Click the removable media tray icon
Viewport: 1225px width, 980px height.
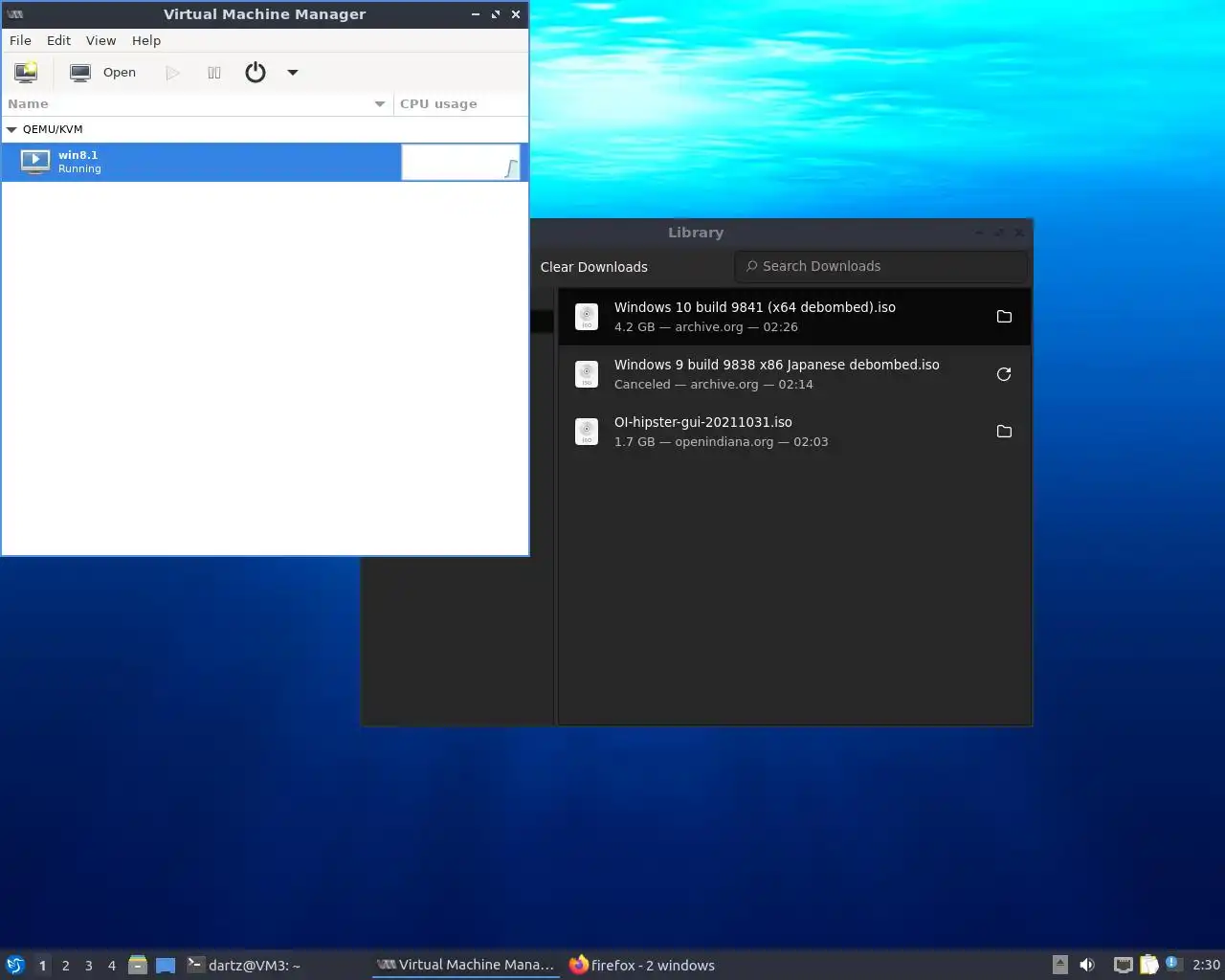tap(1060, 965)
